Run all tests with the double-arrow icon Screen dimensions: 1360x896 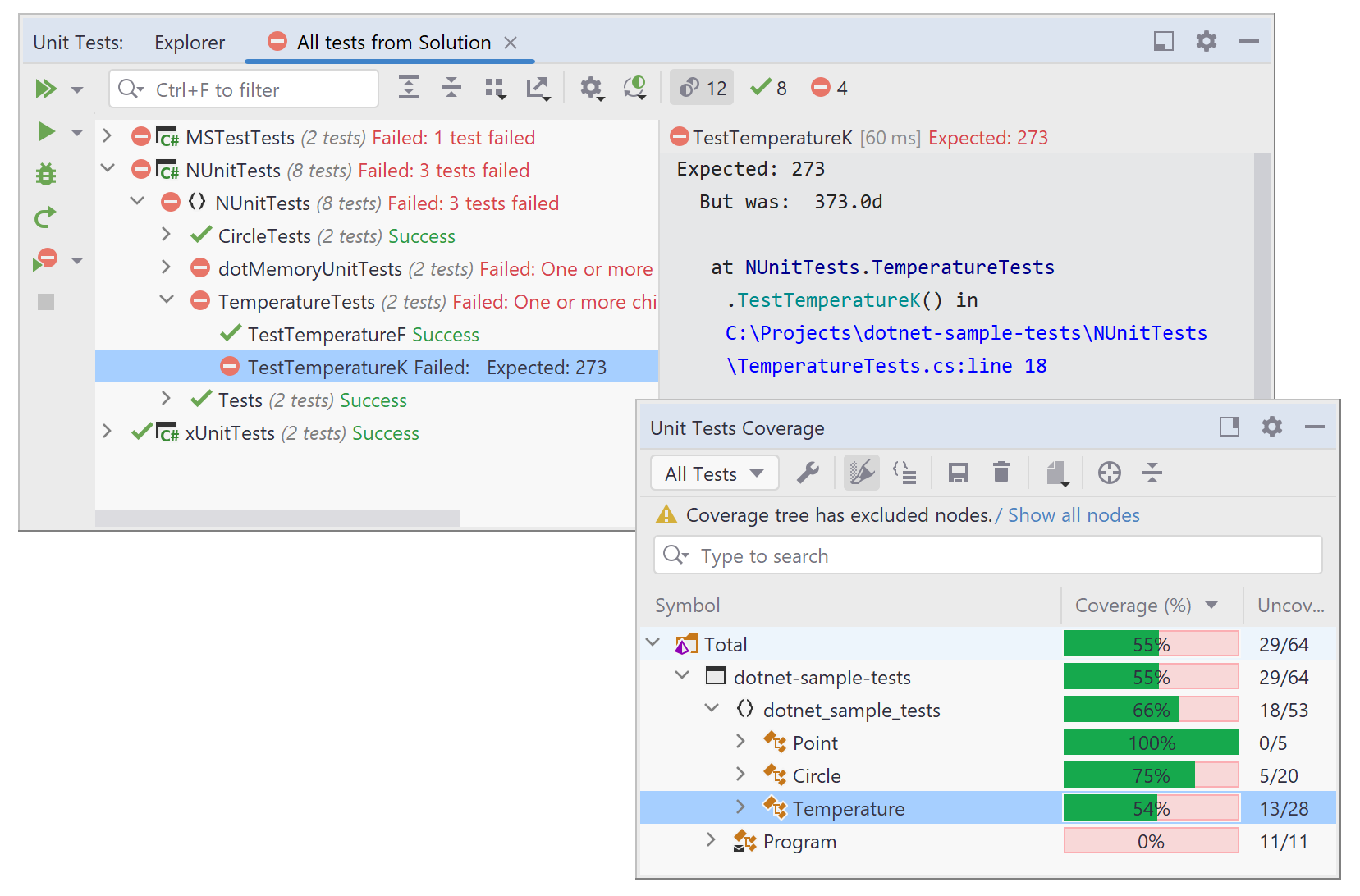[x=47, y=88]
